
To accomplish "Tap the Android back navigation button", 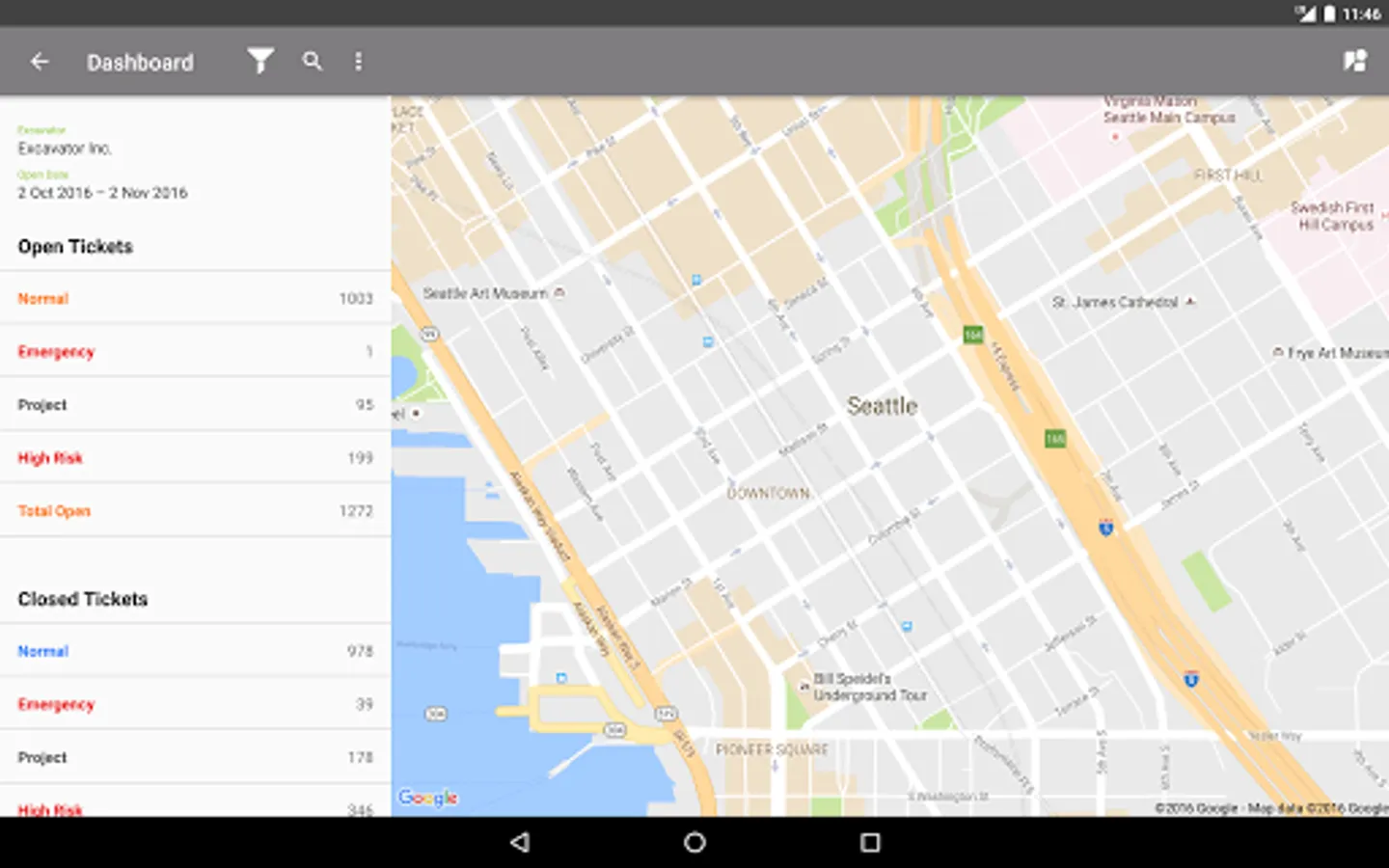I will [x=520, y=842].
